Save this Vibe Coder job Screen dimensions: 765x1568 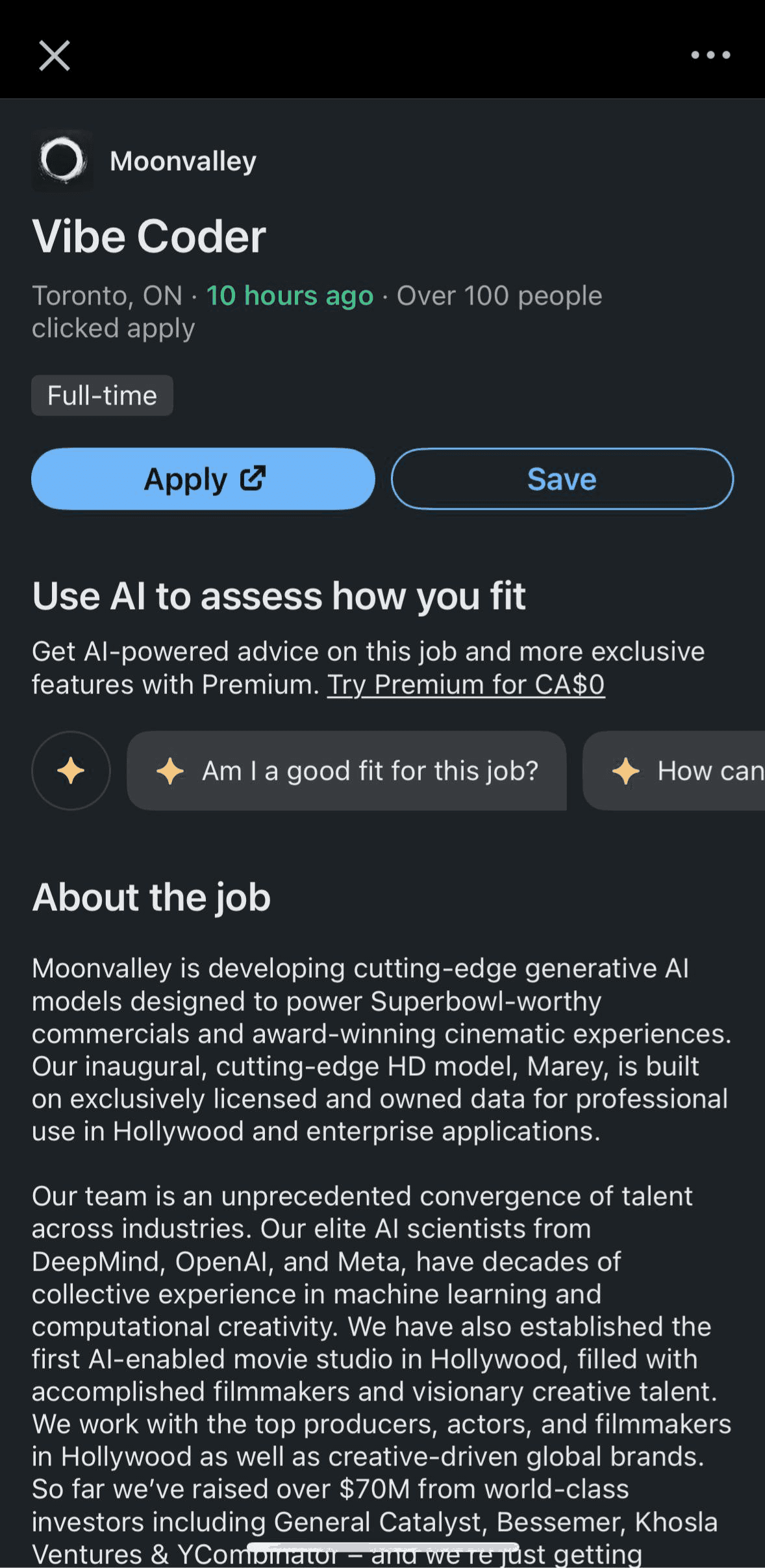pos(562,479)
